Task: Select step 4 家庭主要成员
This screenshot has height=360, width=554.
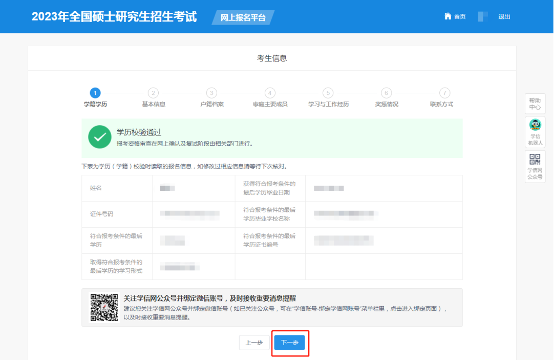Action: pyautogui.click(x=270, y=98)
